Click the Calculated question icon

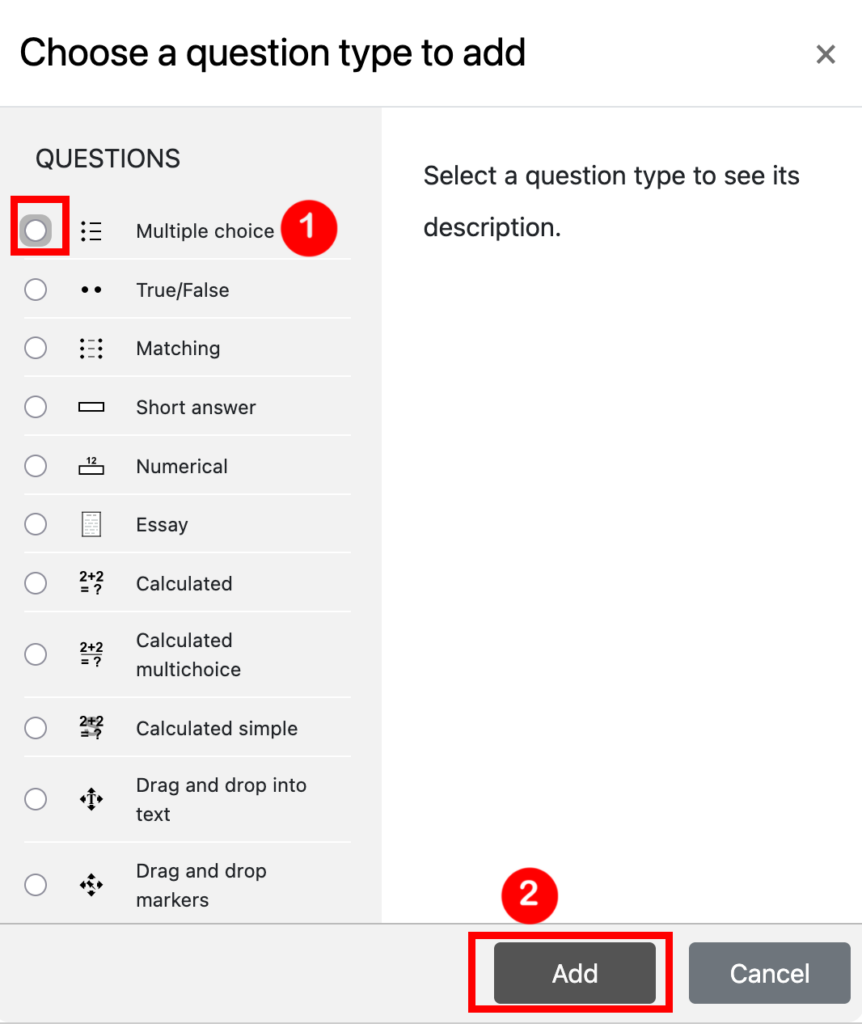(91, 583)
